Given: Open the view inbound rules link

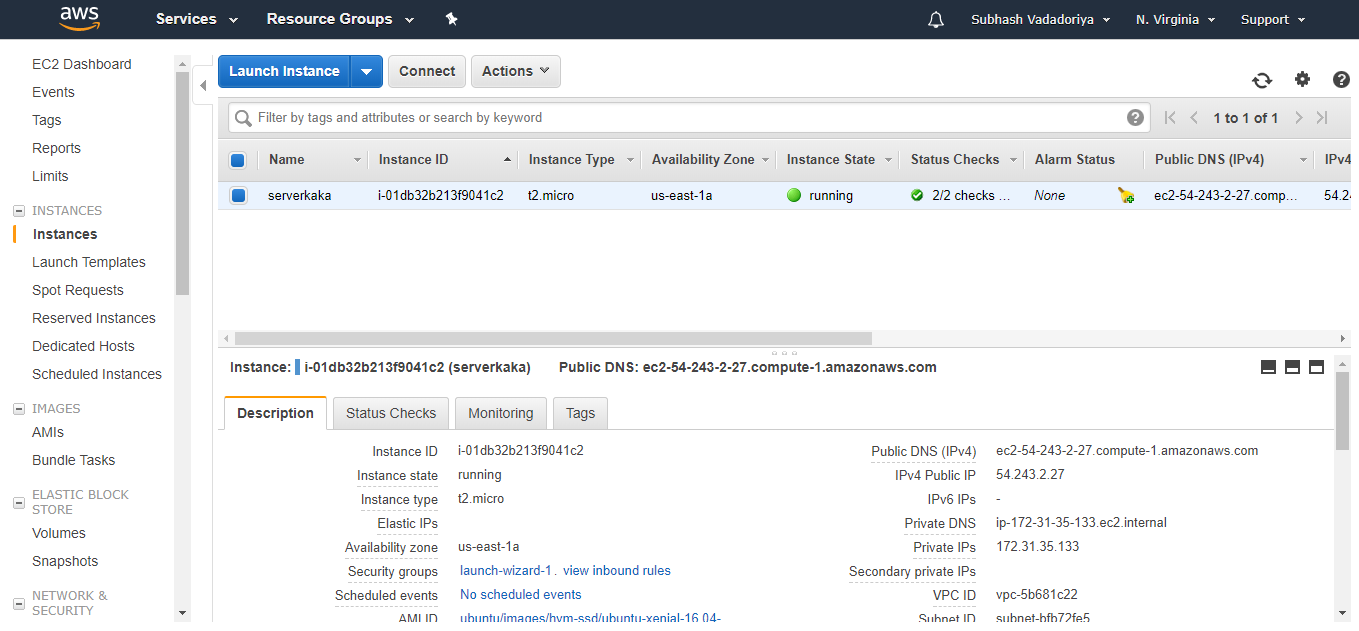Looking at the screenshot, I should point(617,571).
